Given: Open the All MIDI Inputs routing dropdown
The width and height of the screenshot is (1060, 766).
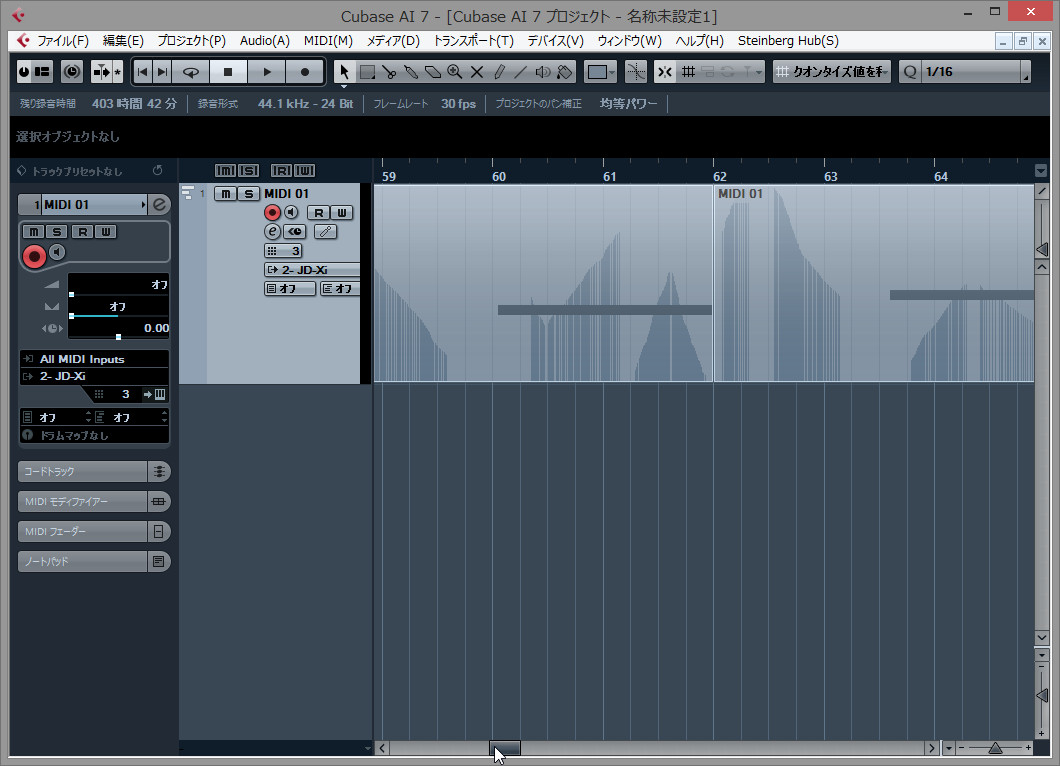Looking at the screenshot, I should (x=94, y=359).
